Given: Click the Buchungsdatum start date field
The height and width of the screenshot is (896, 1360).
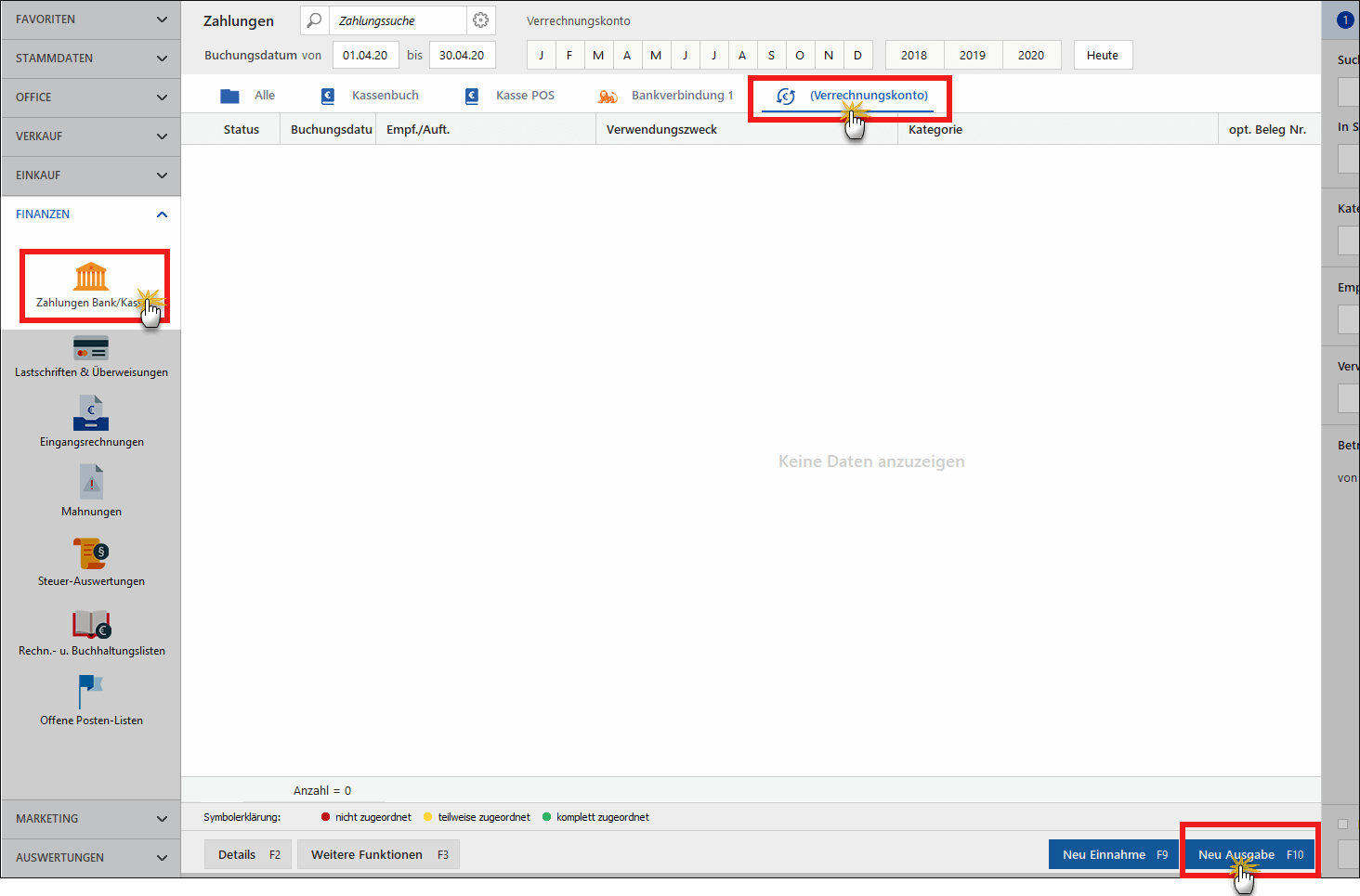Looking at the screenshot, I should coord(365,55).
